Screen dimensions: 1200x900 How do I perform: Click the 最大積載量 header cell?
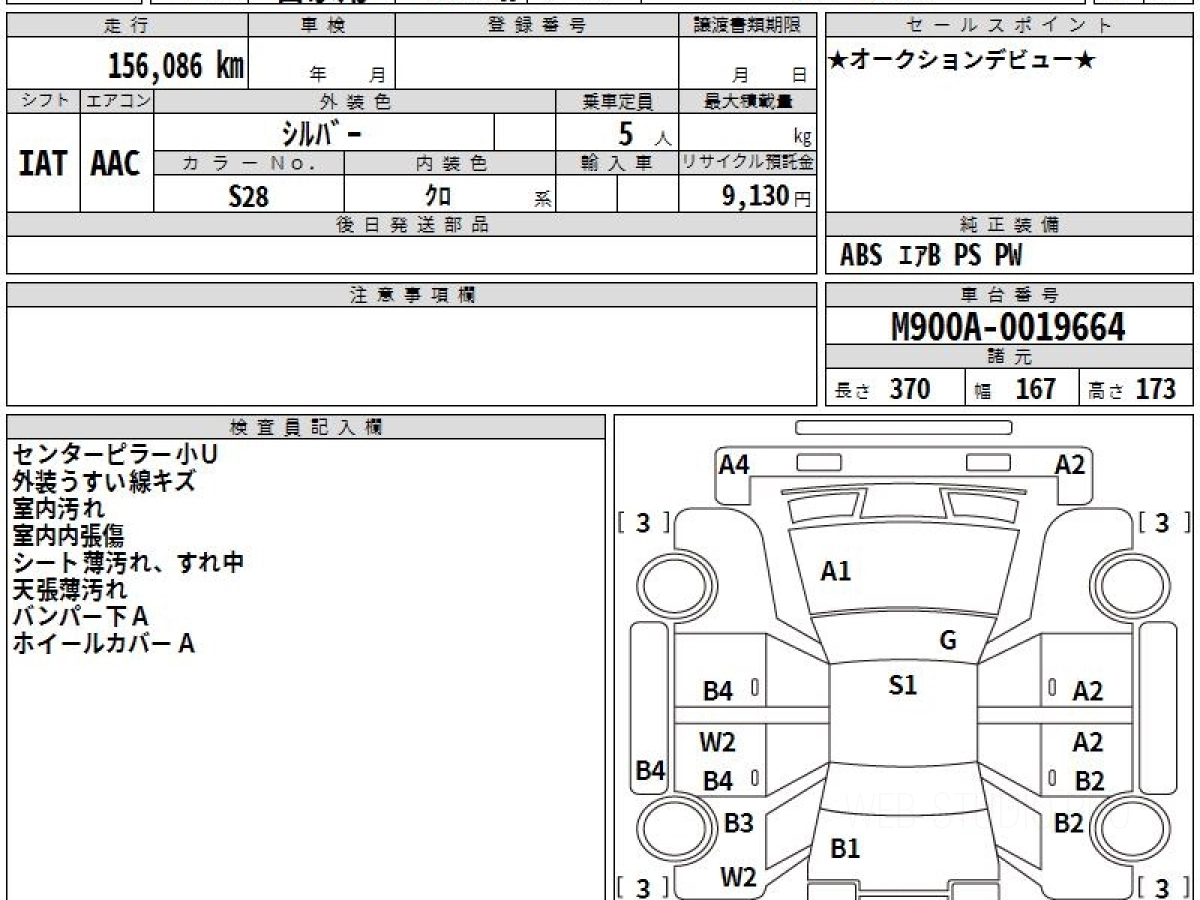pyautogui.click(x=747, y=101)
